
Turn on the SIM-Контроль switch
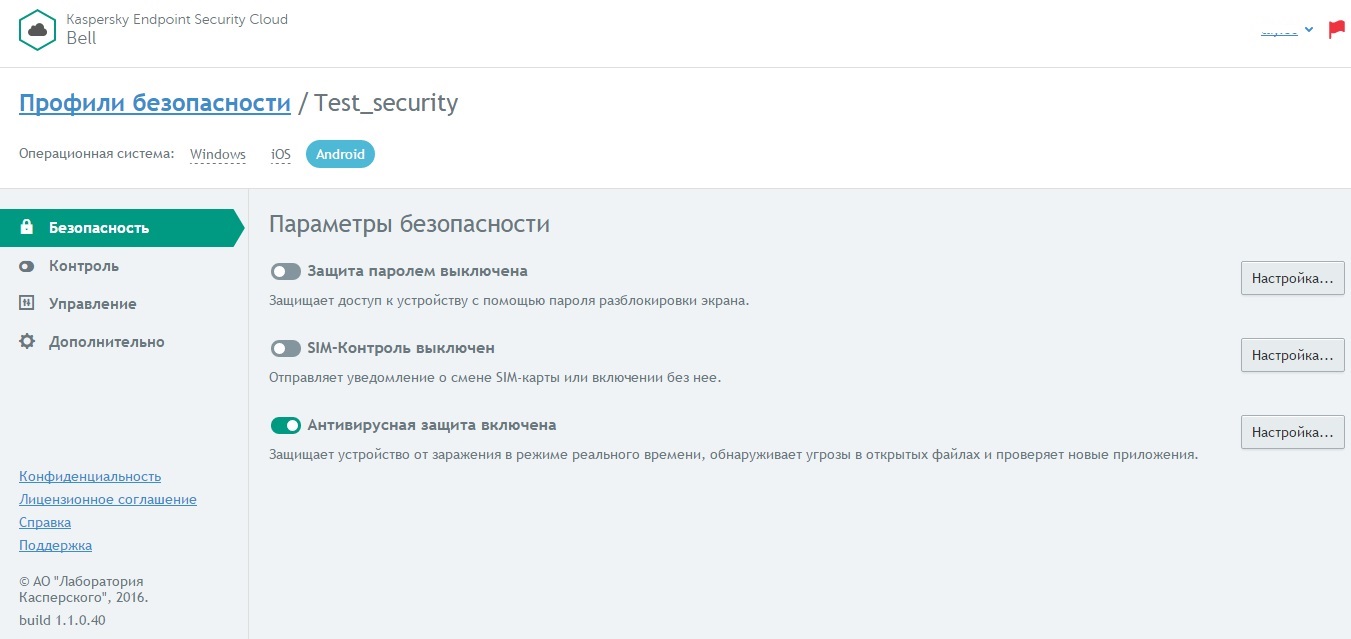[286, 348]
